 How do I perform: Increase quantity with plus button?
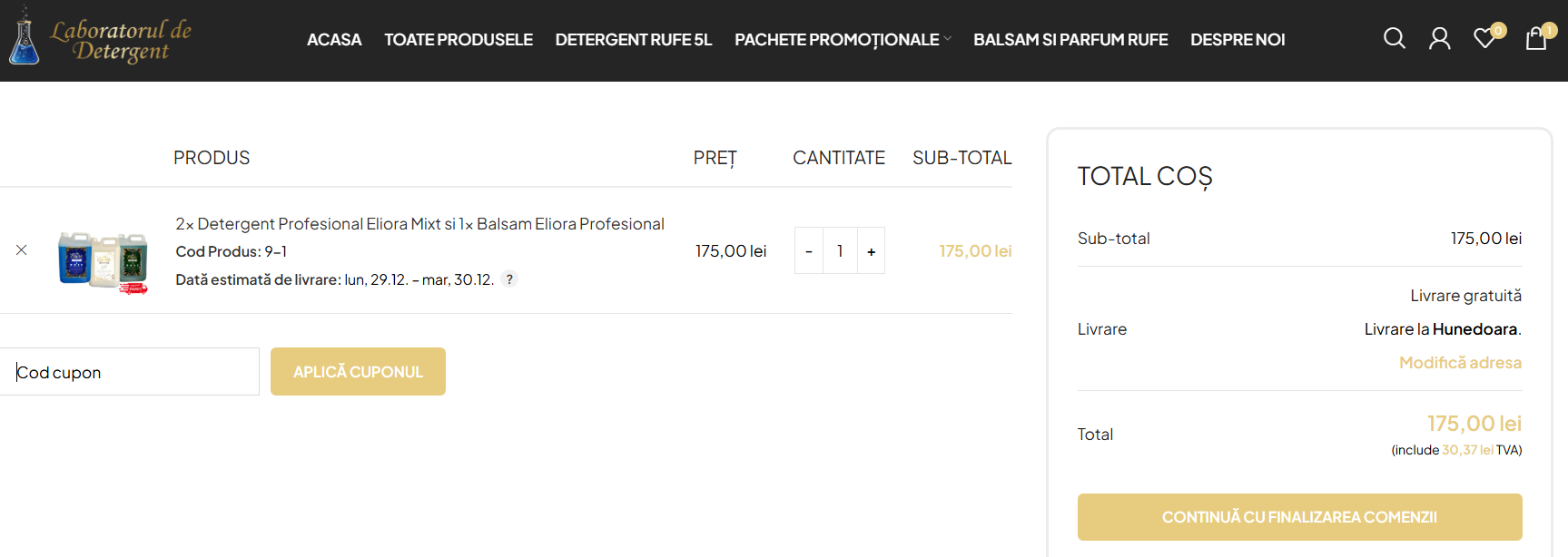click(871, 251)
